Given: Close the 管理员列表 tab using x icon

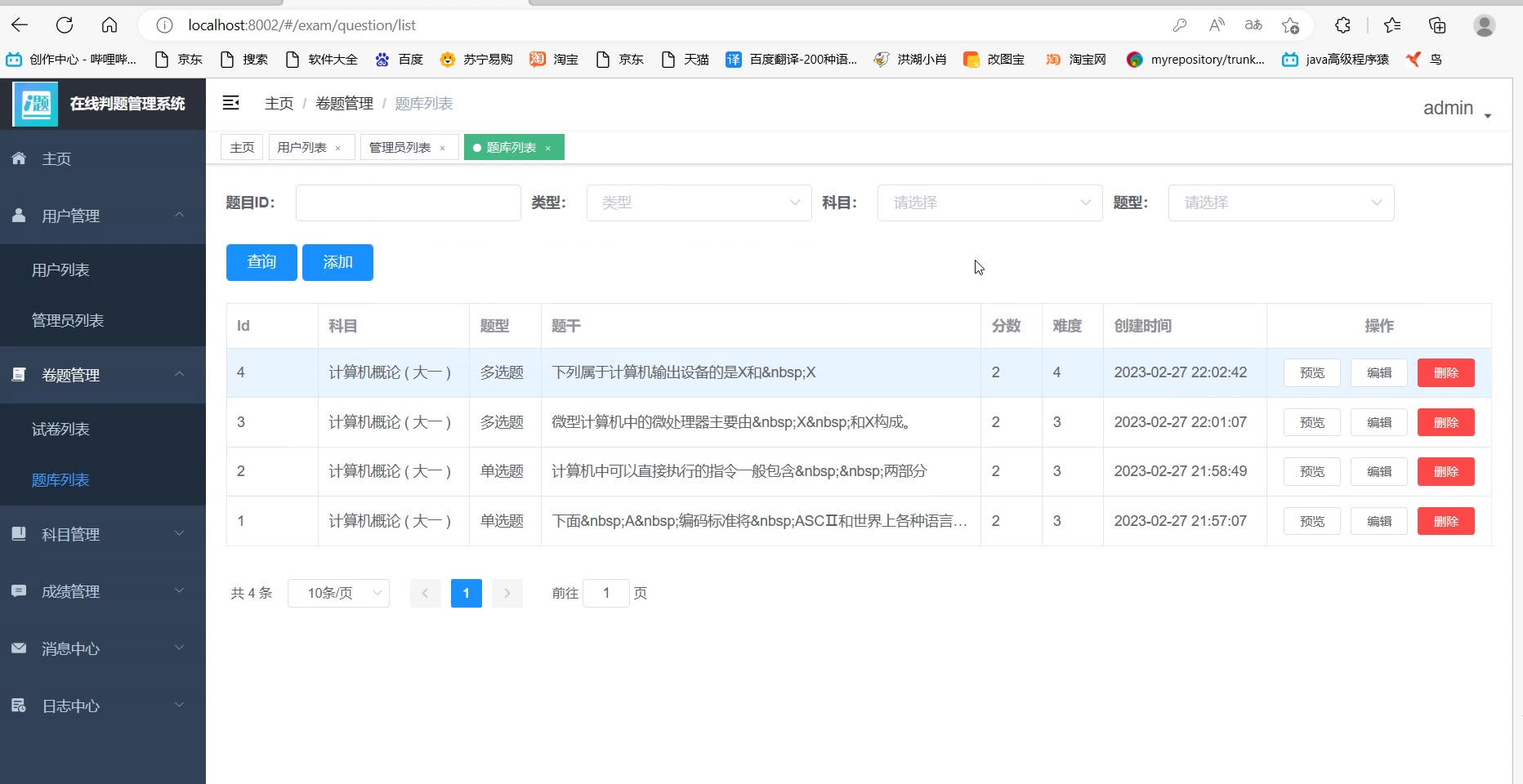Looking at the screenshot, I should (442, 148).
